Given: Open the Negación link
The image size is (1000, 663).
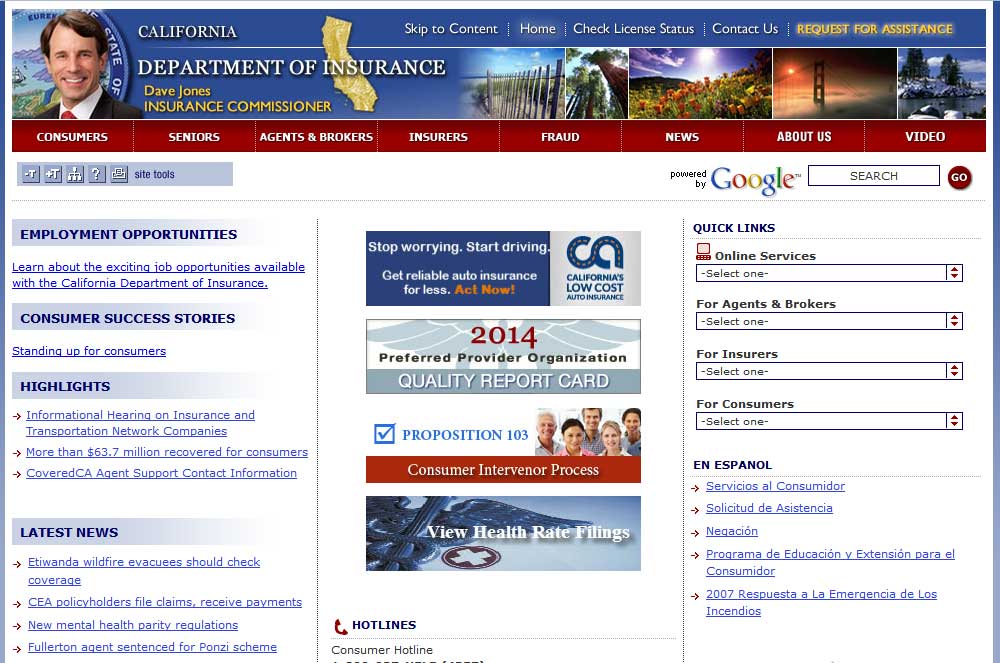Looking at the screenshot, I should coord(732,531).
